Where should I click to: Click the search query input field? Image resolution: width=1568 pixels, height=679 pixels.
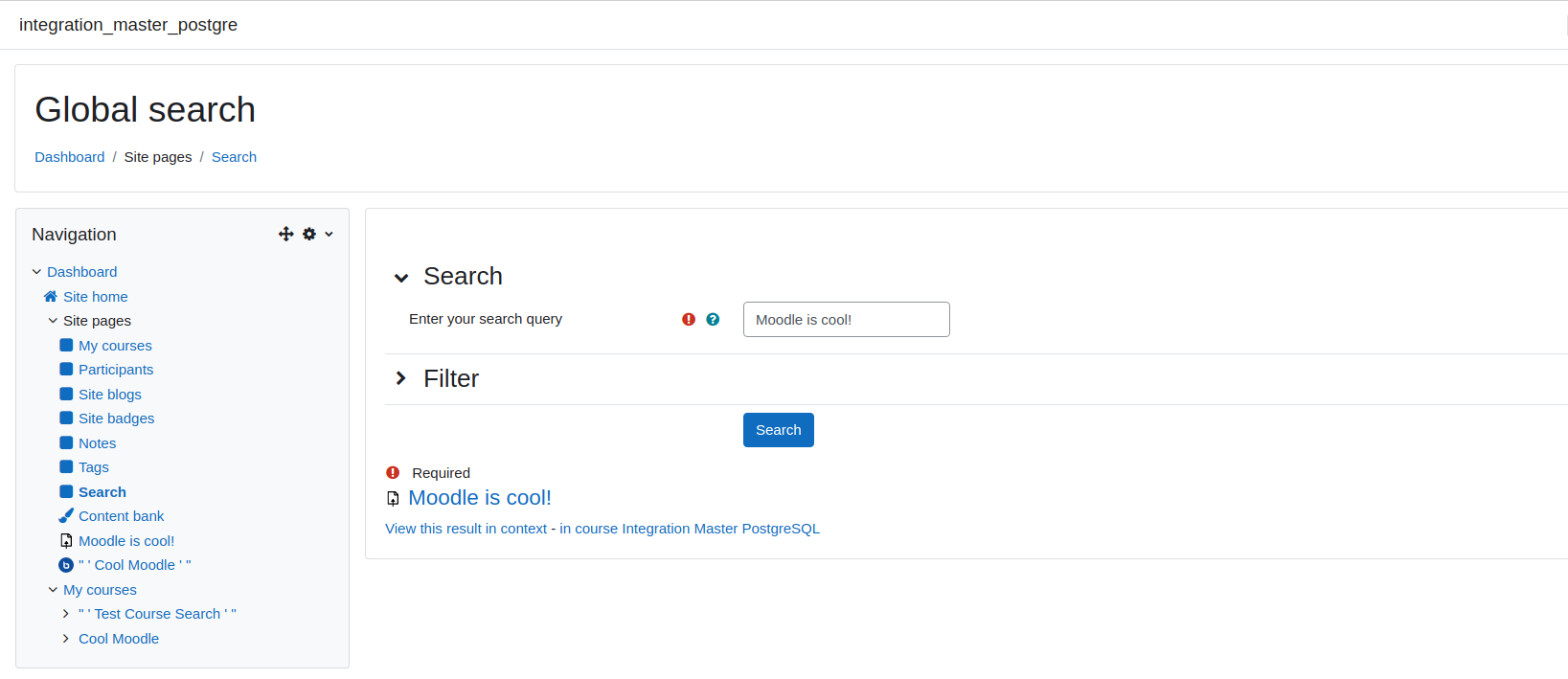(847, 320)
